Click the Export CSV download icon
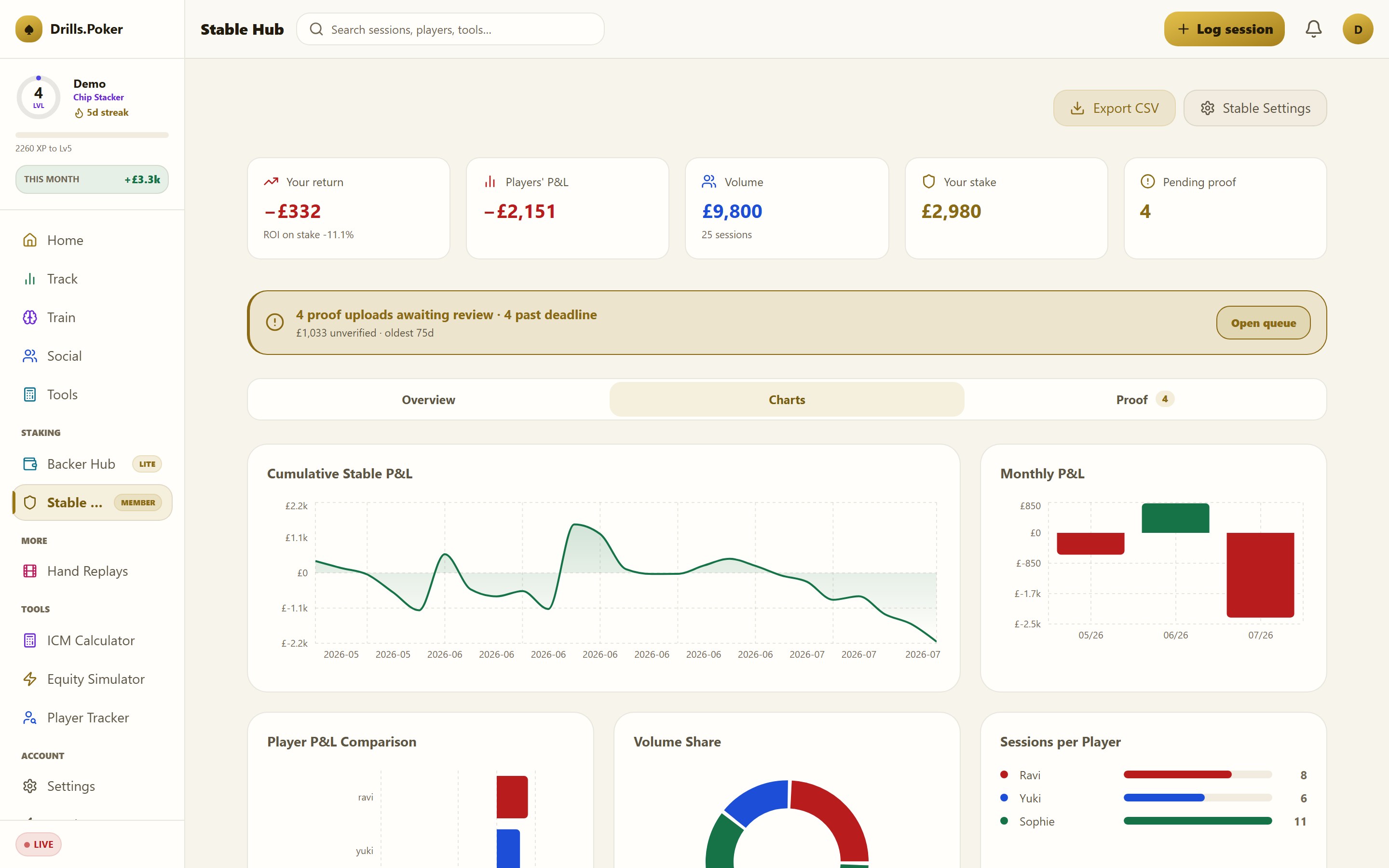 click(x=1077, y=108)
